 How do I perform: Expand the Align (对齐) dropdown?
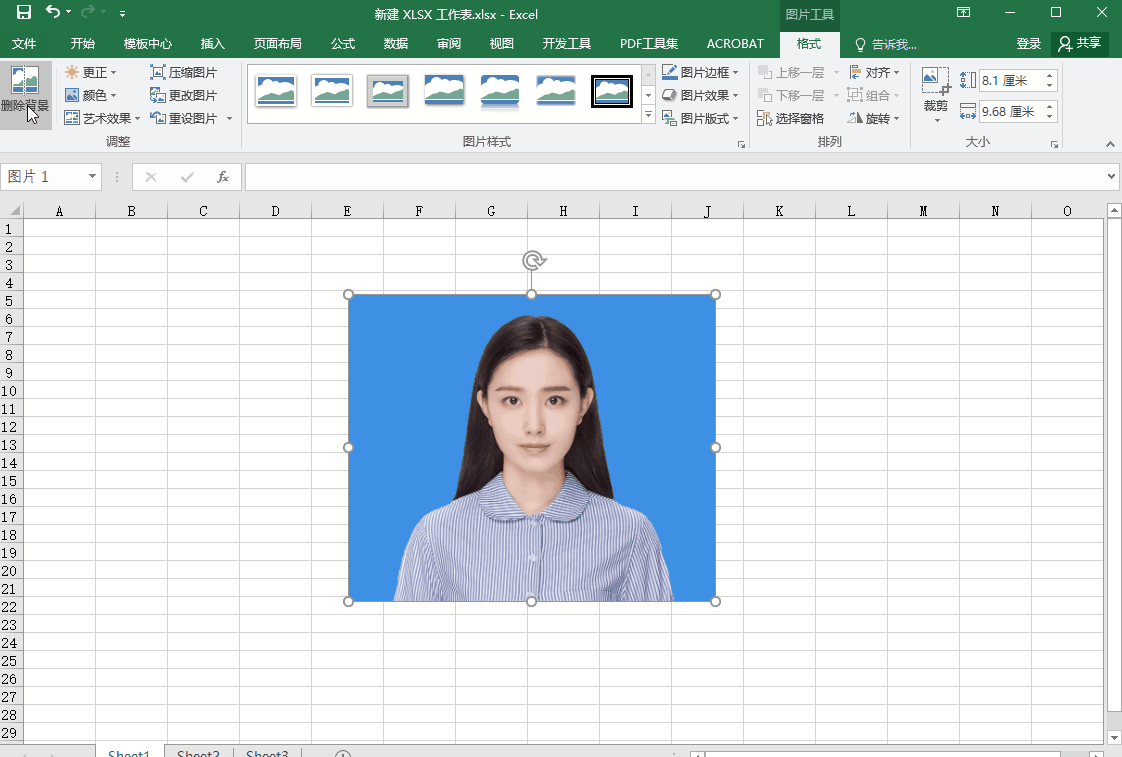click(x=875, y=73)
